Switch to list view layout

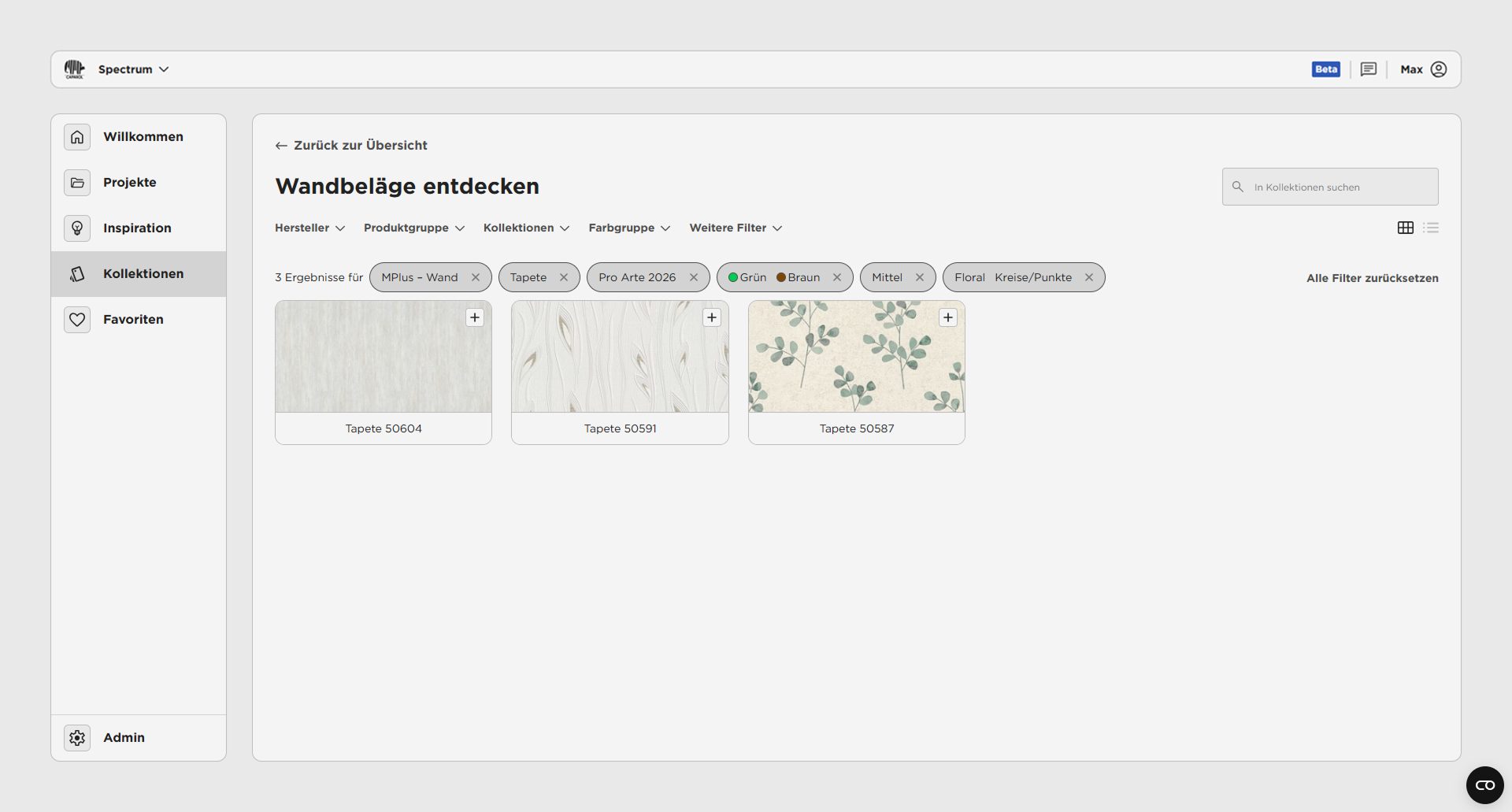point(1431,228)
